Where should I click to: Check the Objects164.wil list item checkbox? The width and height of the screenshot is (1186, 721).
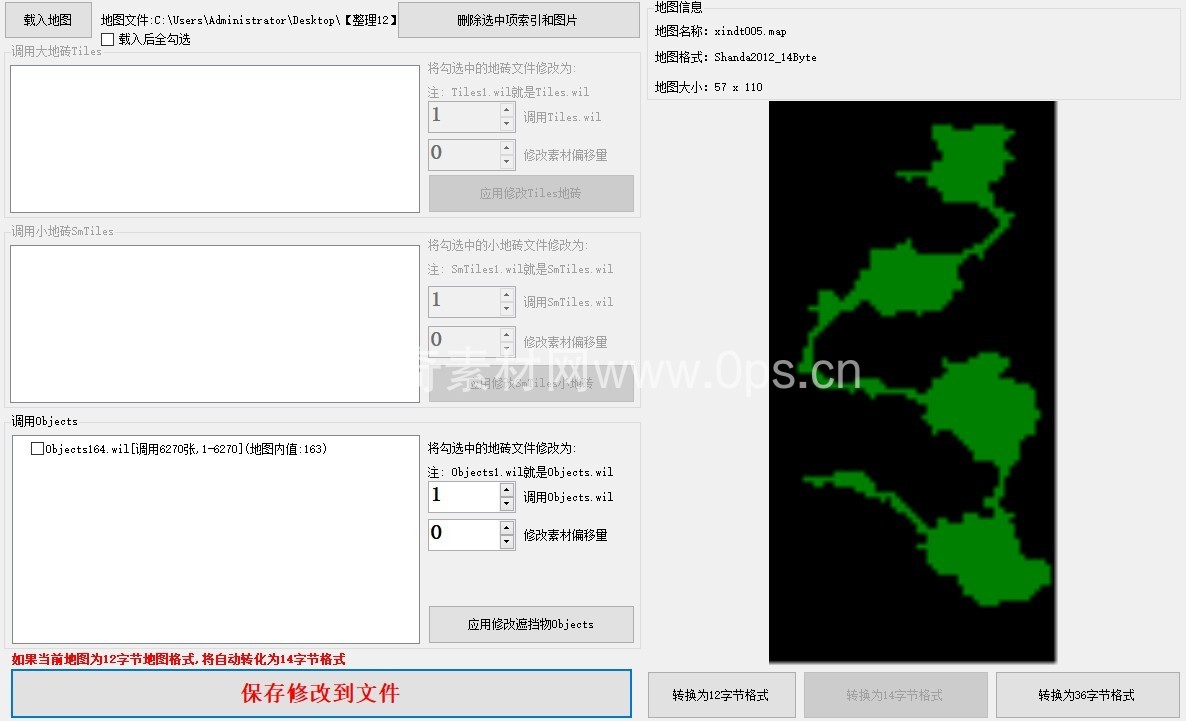[x=37, y=450]
